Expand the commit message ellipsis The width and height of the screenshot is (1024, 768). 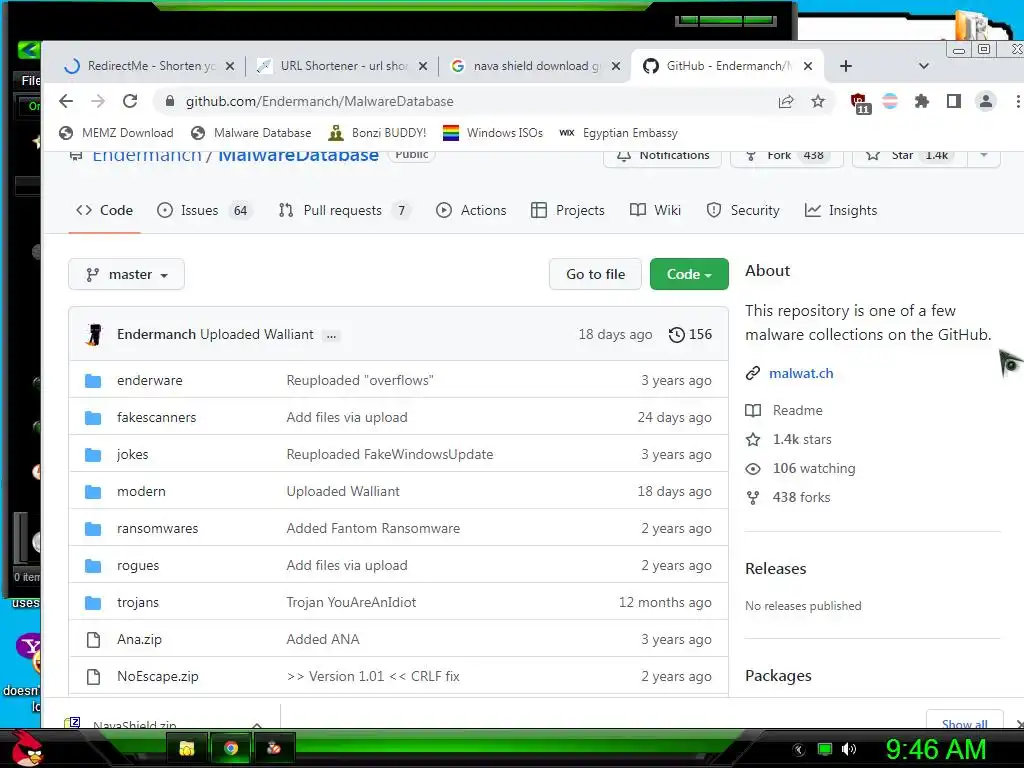point(331,336)
